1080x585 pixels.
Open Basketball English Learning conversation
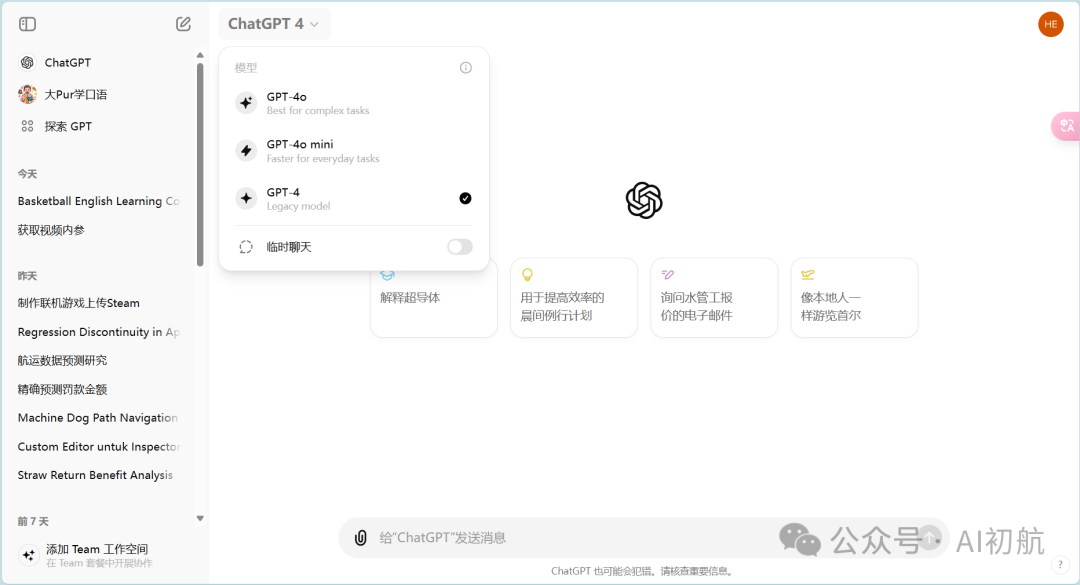click(x=98, y=201)
